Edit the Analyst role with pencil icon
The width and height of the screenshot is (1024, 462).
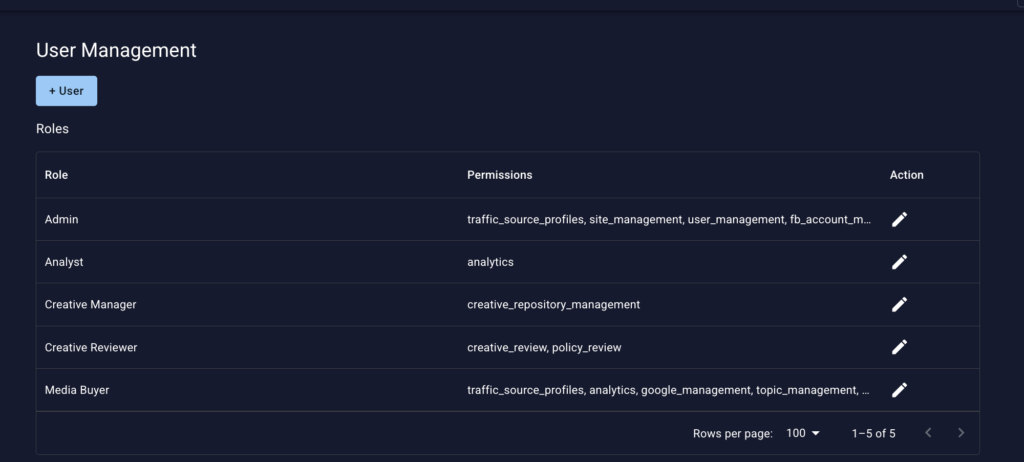899,262
